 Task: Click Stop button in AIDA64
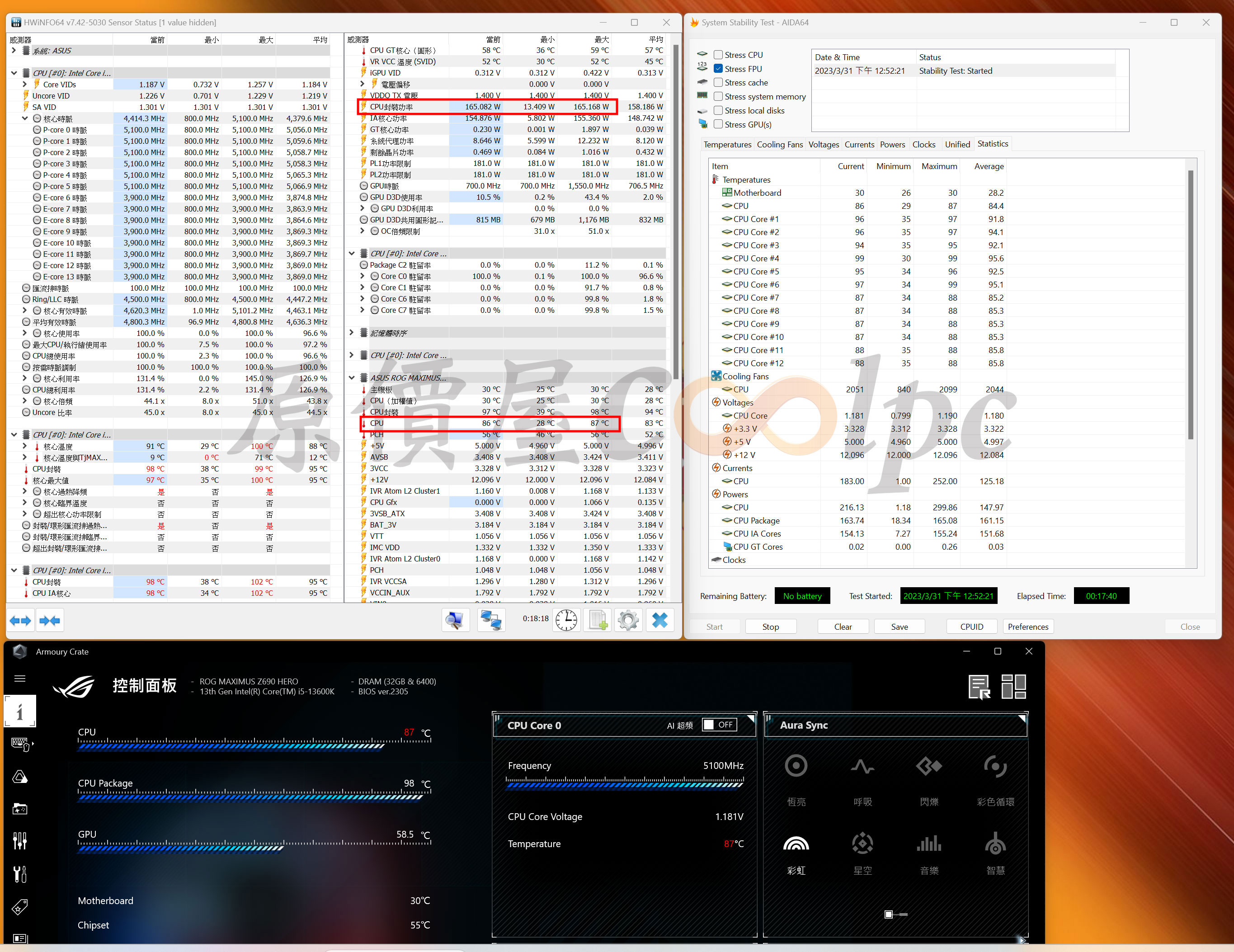click(771, 627)
